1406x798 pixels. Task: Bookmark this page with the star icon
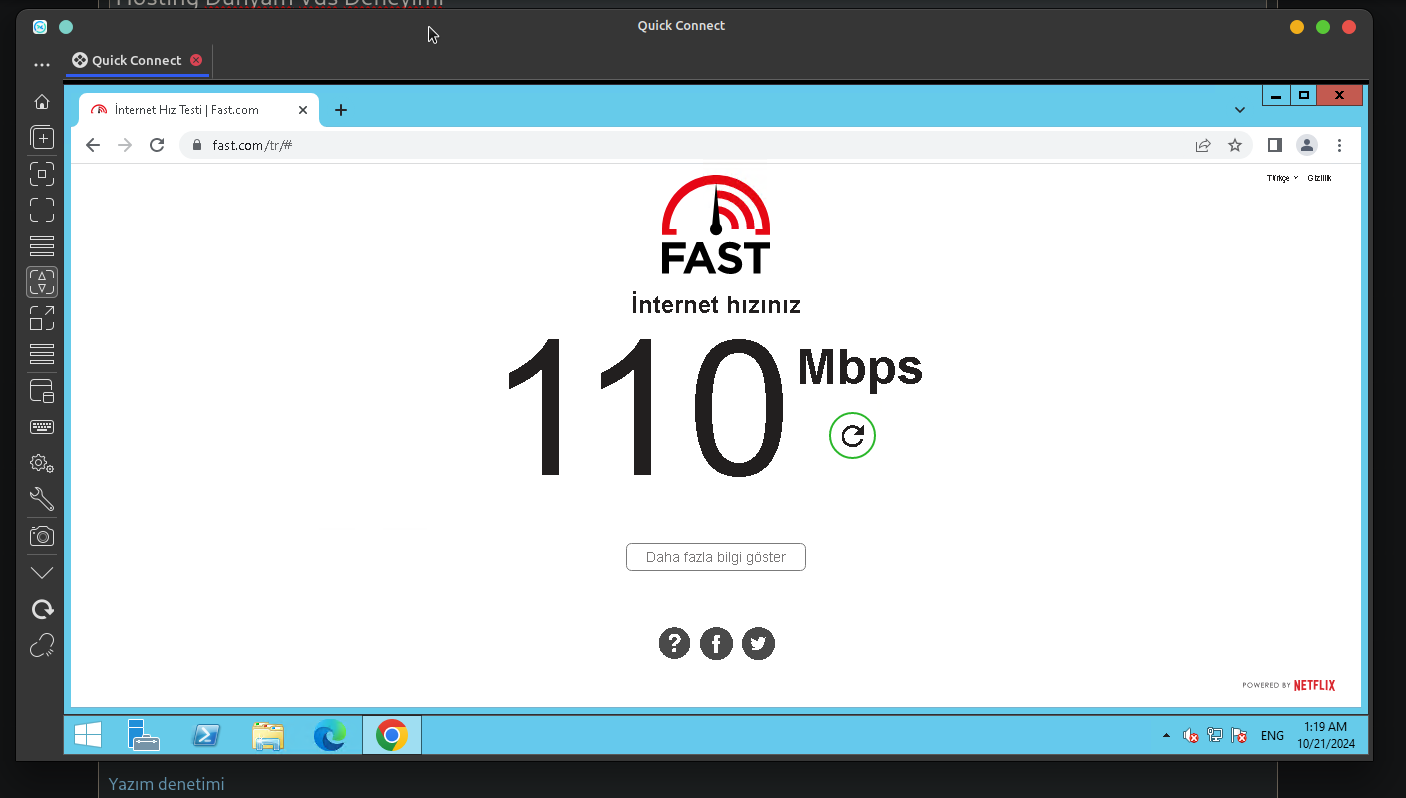(x=1235, y=145)
